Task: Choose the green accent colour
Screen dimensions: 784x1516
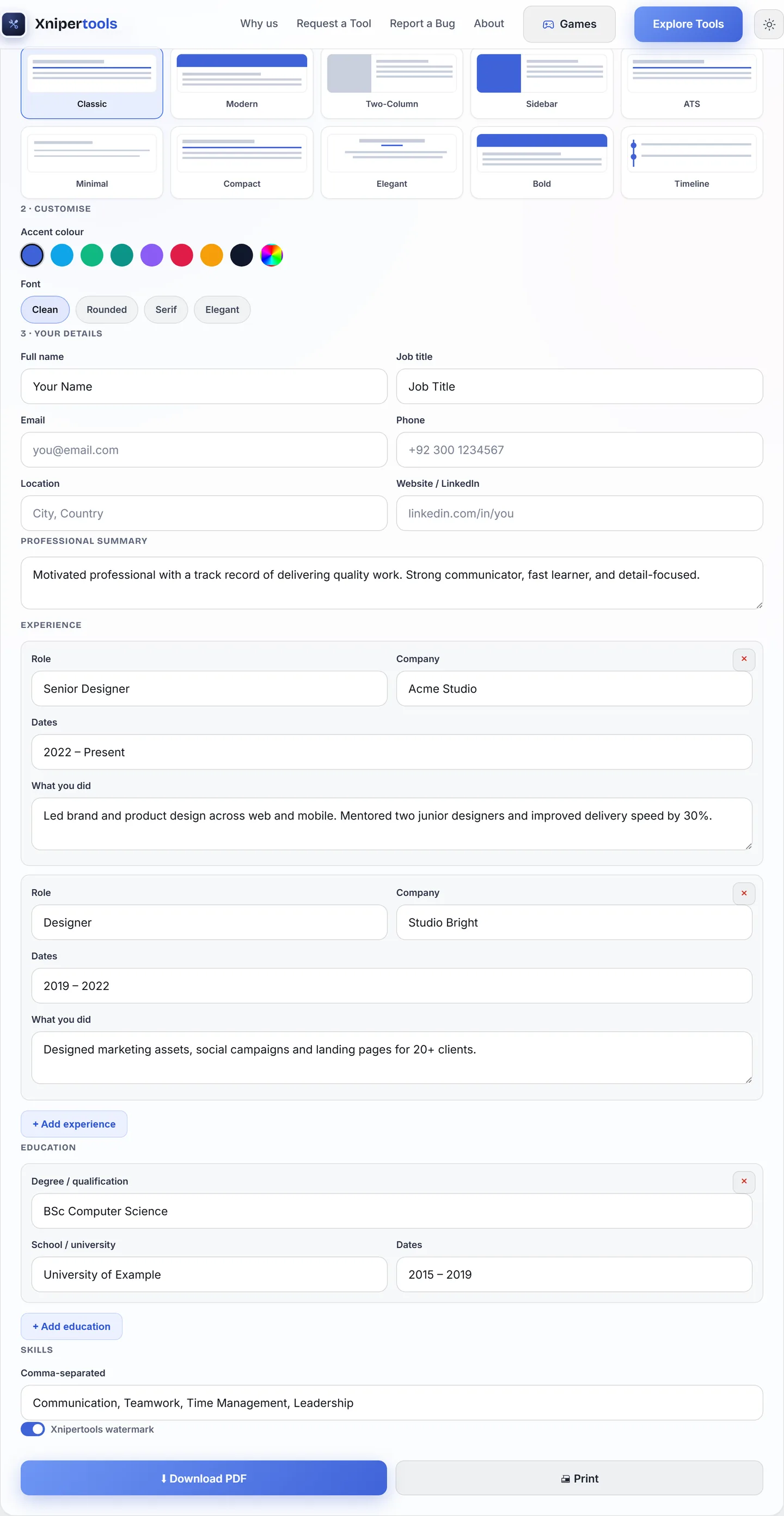Action: [x=92, y=255]
